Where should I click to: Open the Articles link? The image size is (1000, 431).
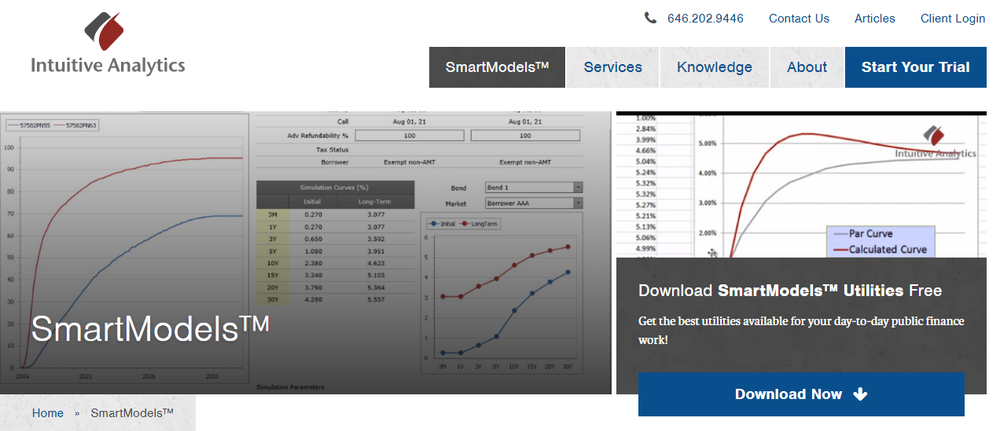874,18
